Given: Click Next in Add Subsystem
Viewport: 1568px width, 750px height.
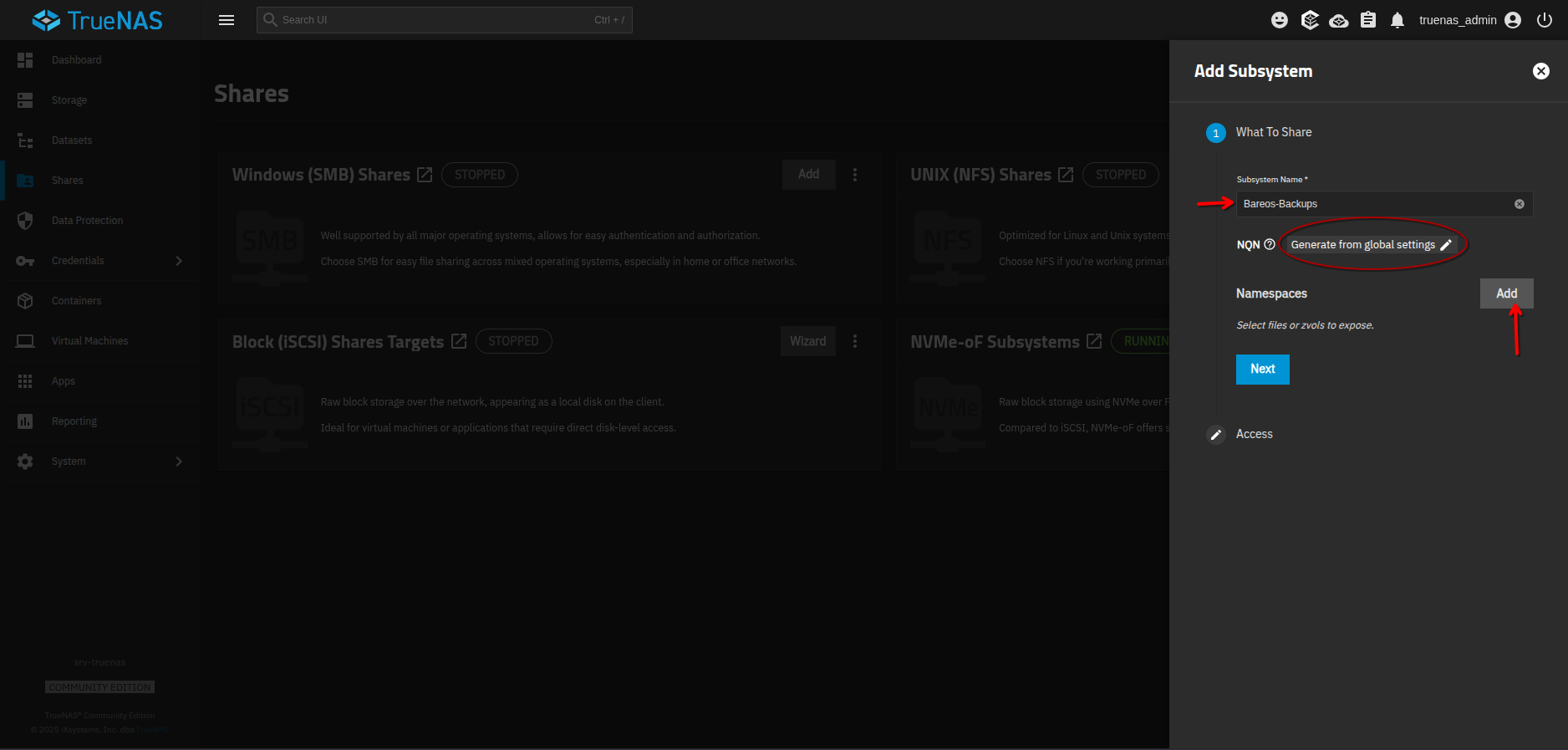Looking at the screenshot, I should pos(1263,370).
